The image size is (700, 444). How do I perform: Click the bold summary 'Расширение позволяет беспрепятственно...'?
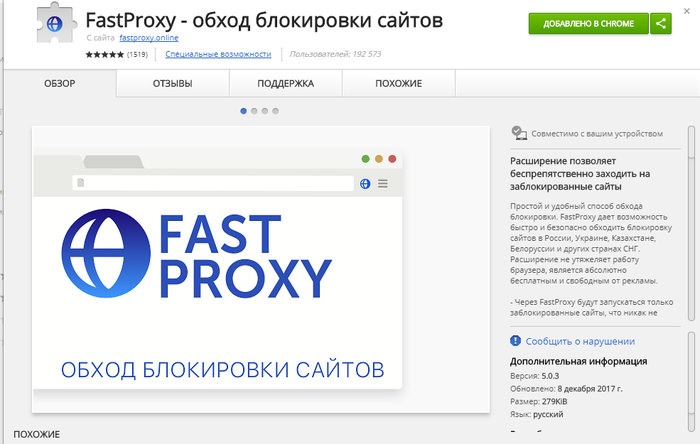click(x=580, y=174)
